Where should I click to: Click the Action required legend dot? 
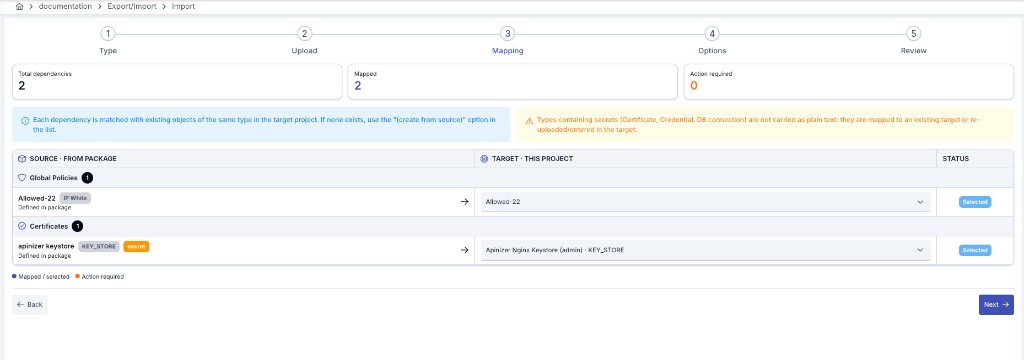(x=78, y=276)
